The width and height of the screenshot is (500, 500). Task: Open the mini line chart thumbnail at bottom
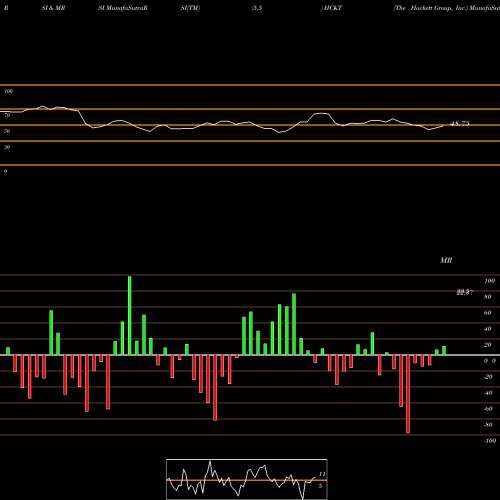[247, 479]
